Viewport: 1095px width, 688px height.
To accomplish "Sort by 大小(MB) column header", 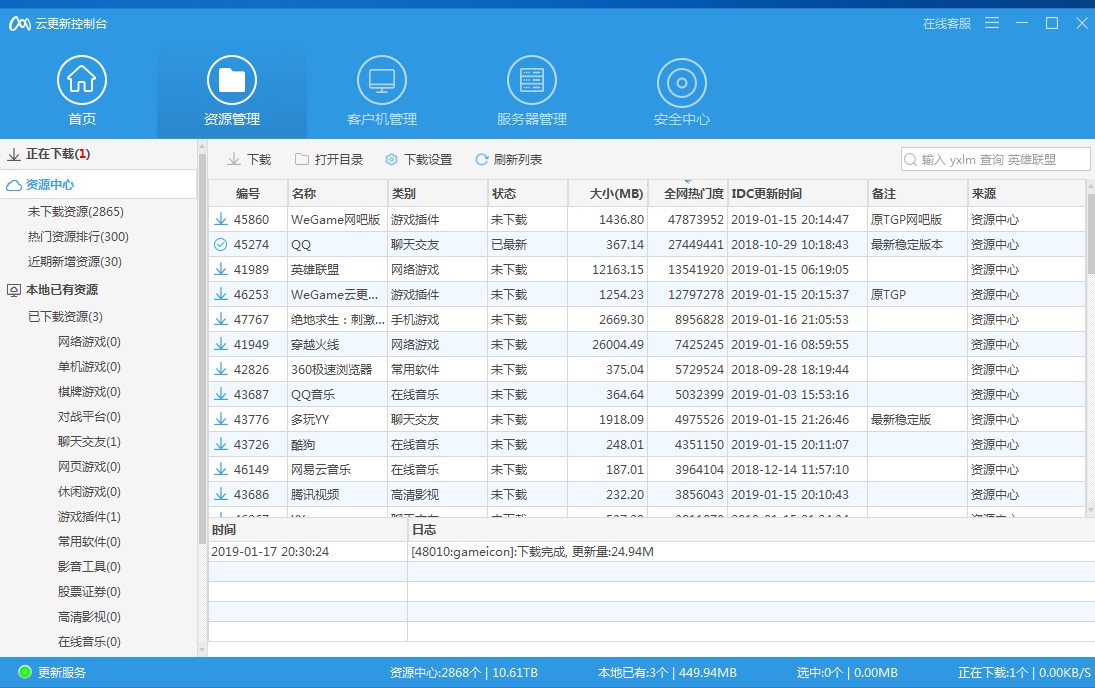I will point(608,193).
